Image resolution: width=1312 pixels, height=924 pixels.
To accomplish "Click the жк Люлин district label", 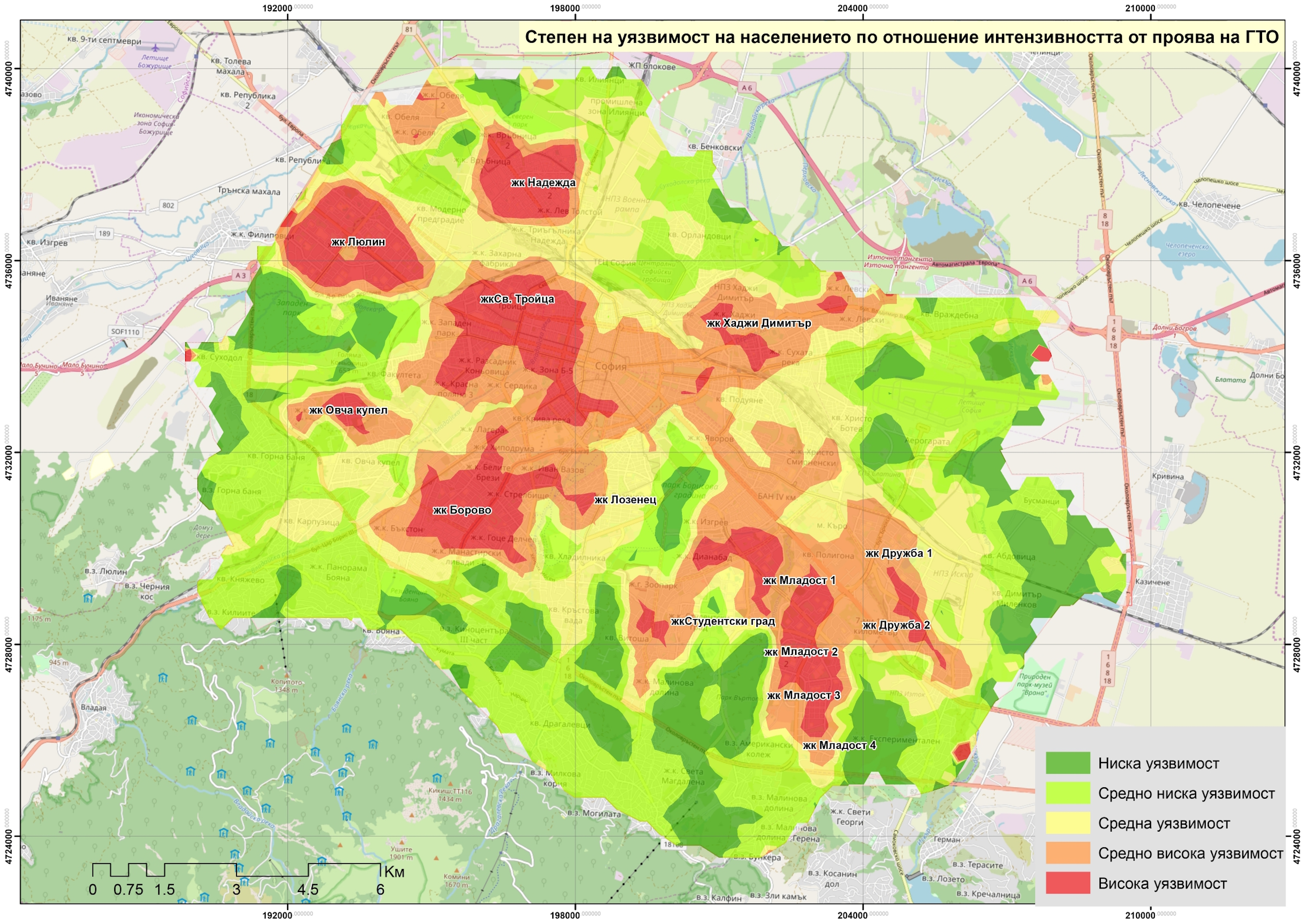I will click(358, 242).
